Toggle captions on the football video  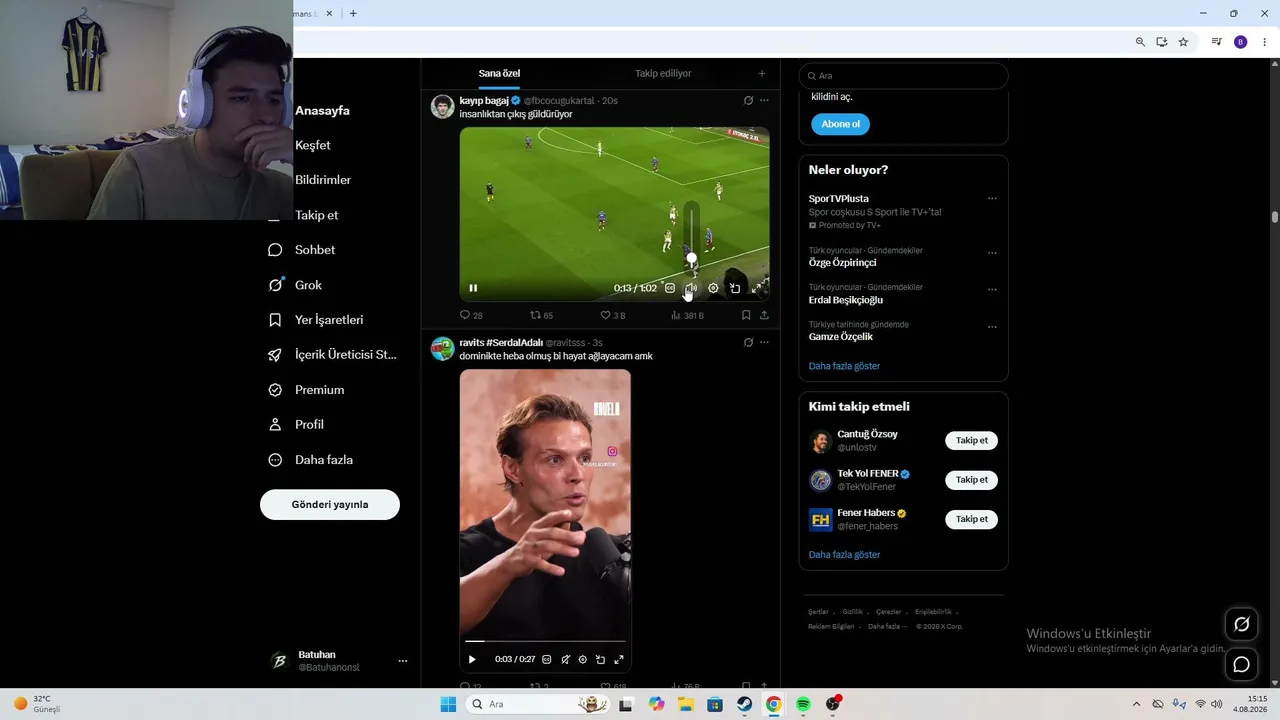pos(670,288)
